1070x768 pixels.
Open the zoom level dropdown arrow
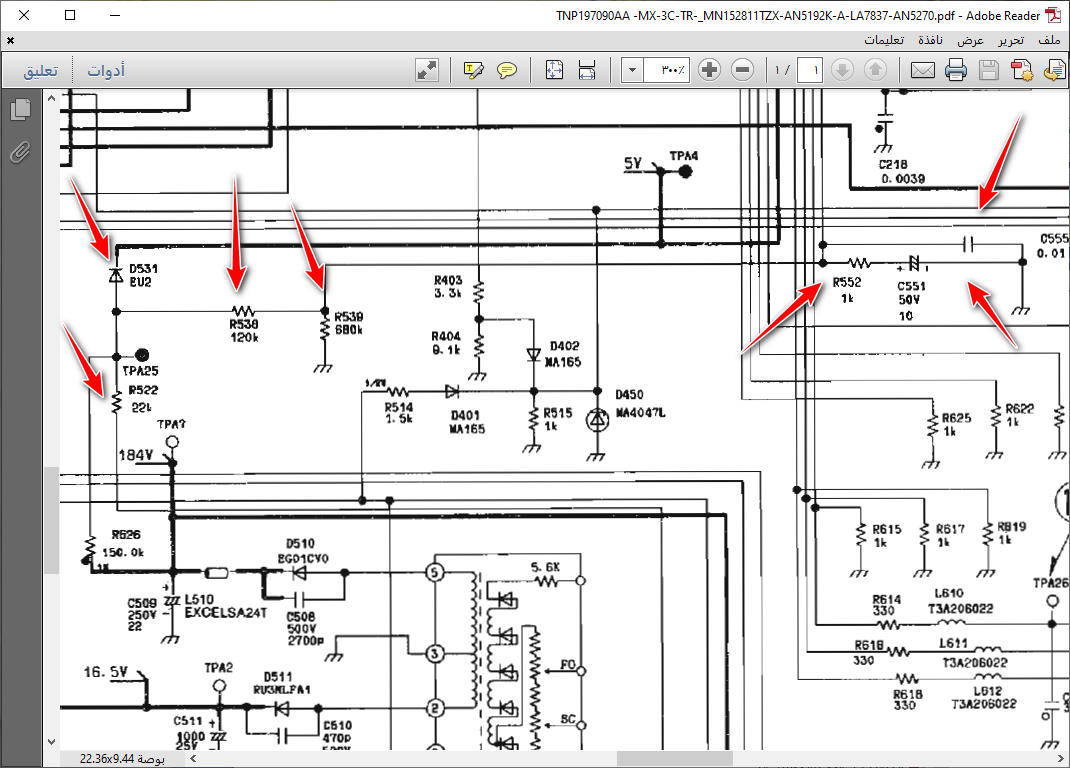[x=632, y=70]
